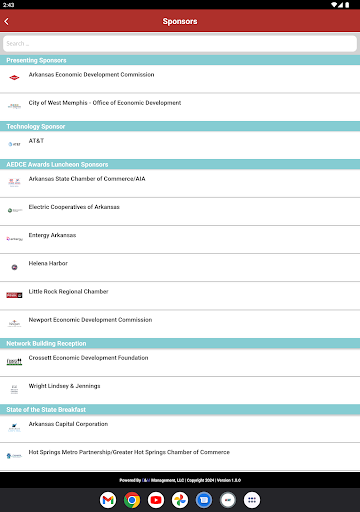Tap the Arkansas Economic Development Commission logo
The width and height of the screenshot is (360, 512).
(x=14, y=78)
